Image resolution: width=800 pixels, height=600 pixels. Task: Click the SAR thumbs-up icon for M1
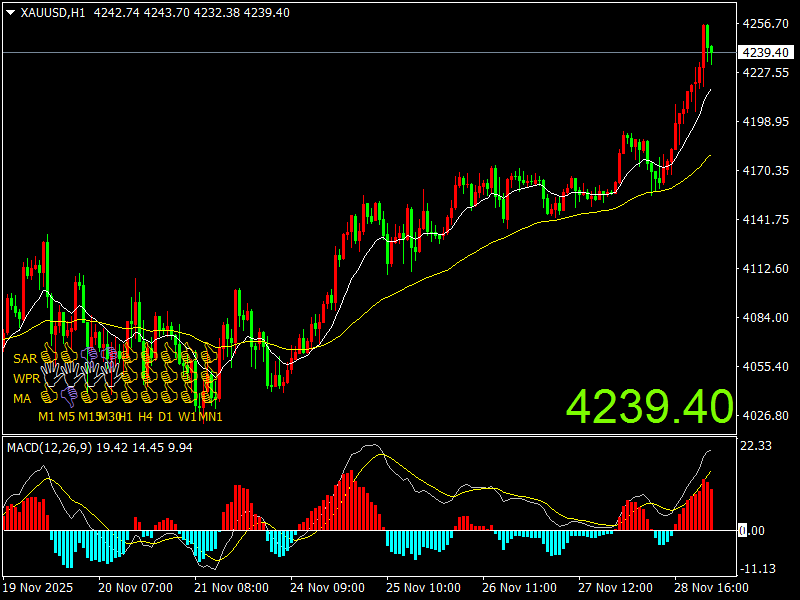click(x=47, y=356)
